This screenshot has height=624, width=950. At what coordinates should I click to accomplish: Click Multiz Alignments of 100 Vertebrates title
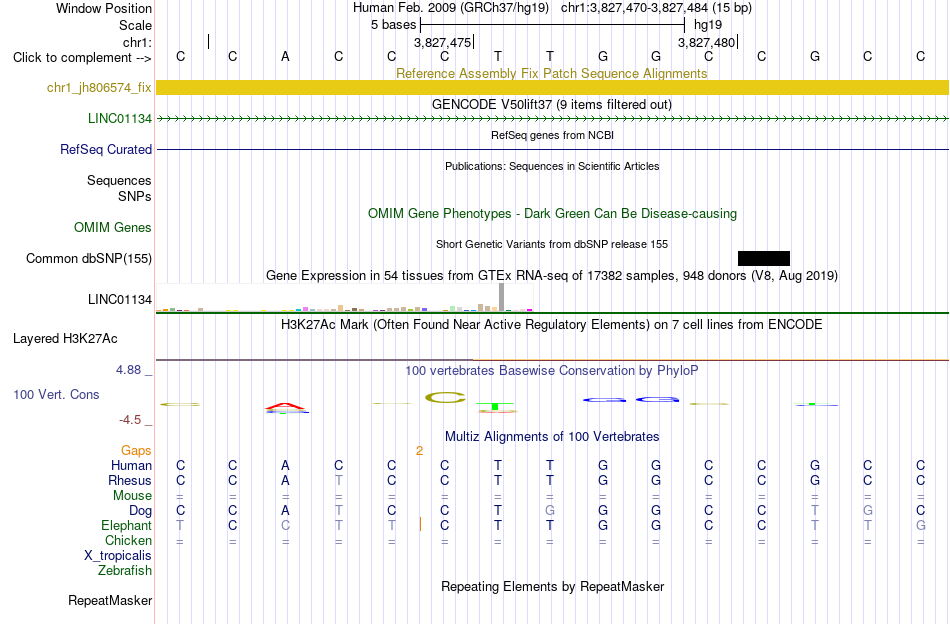(x=552, y=436)
